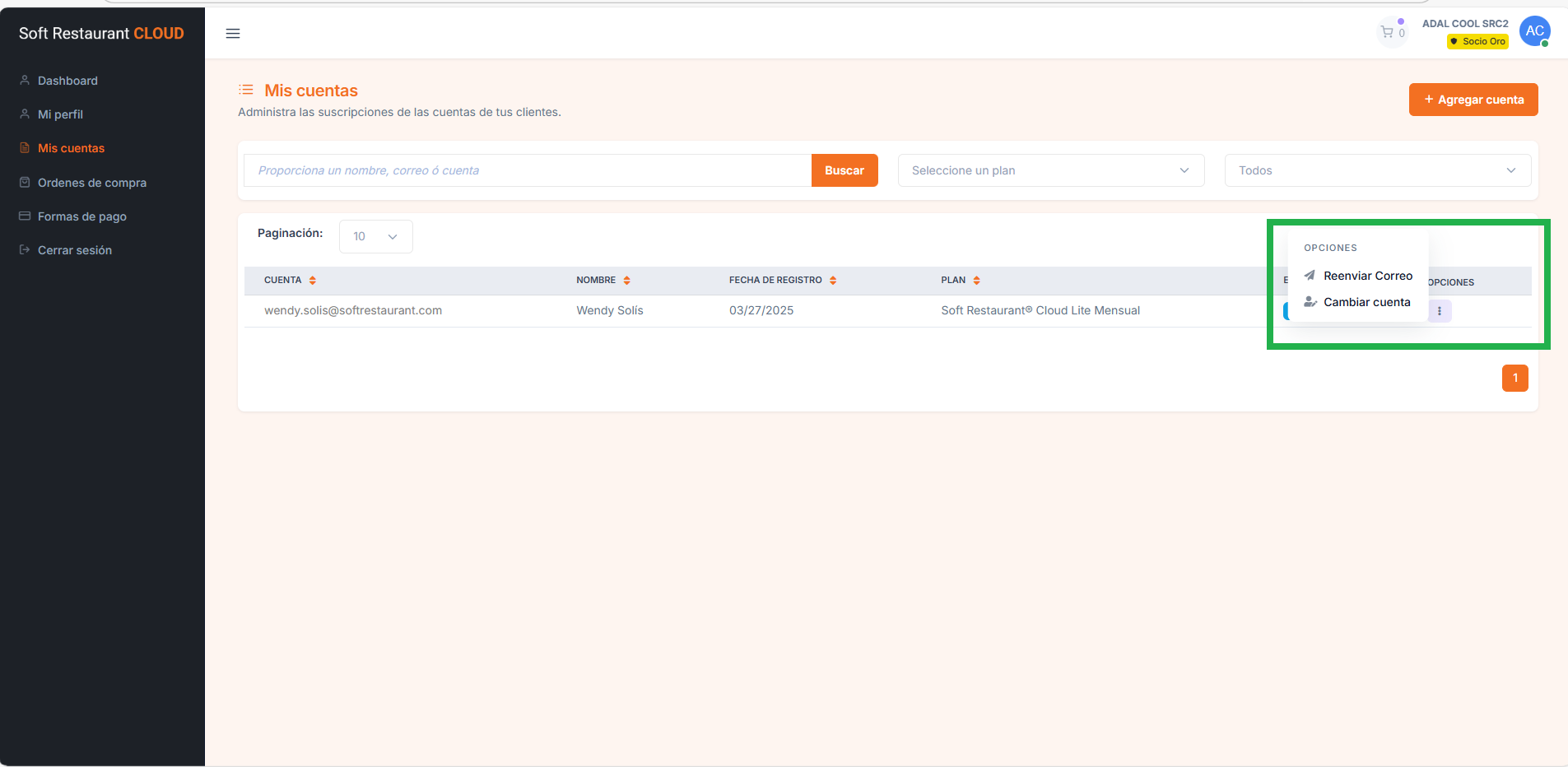
Task: Select Mis cuentas in sidebar
Action: [x=71, y=148]
